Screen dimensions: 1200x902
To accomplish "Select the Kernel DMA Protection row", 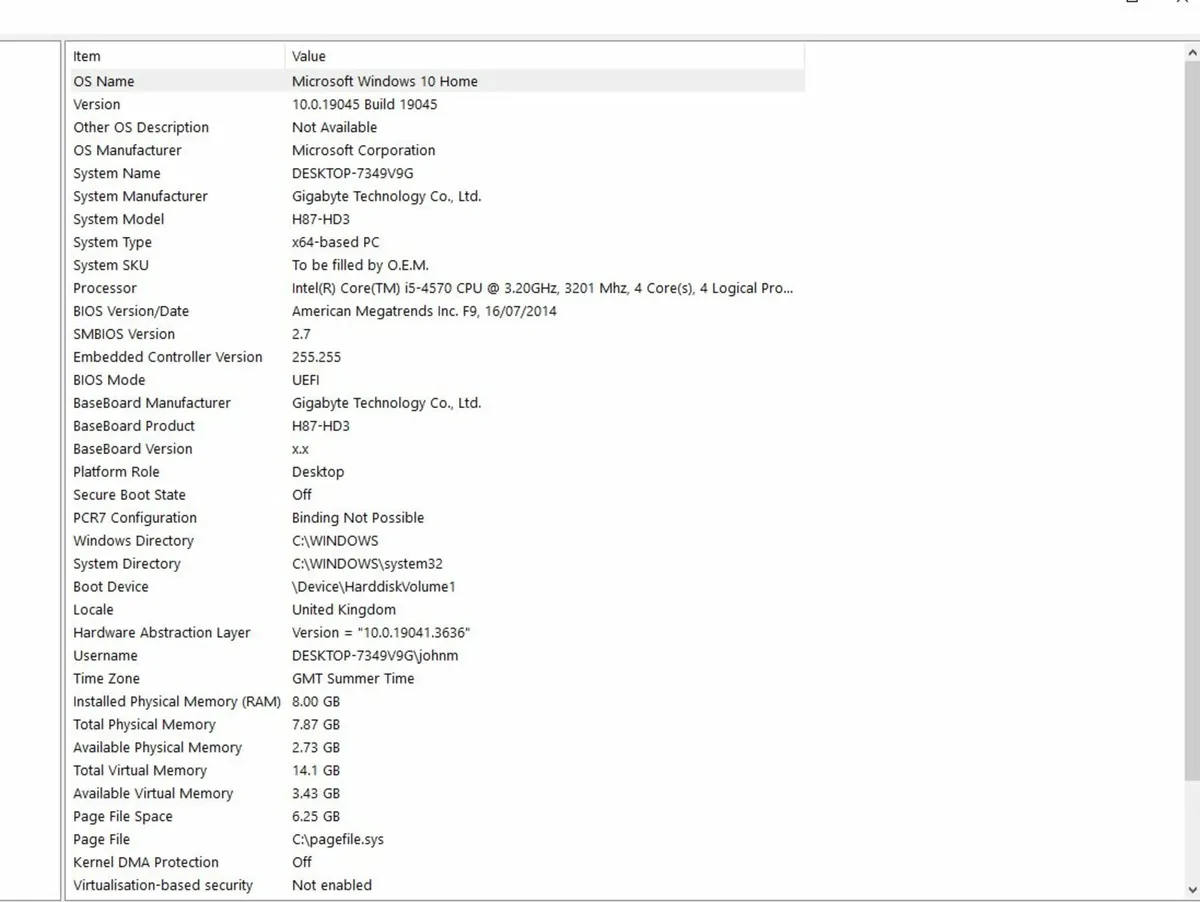I will (x=146, y=864).
